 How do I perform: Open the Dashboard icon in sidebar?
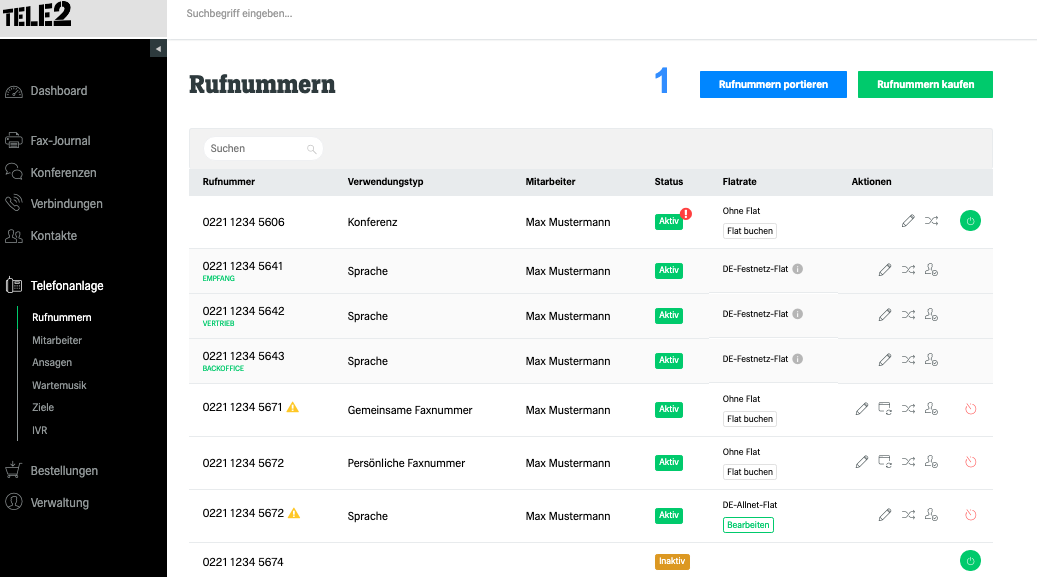coord(14,91)
